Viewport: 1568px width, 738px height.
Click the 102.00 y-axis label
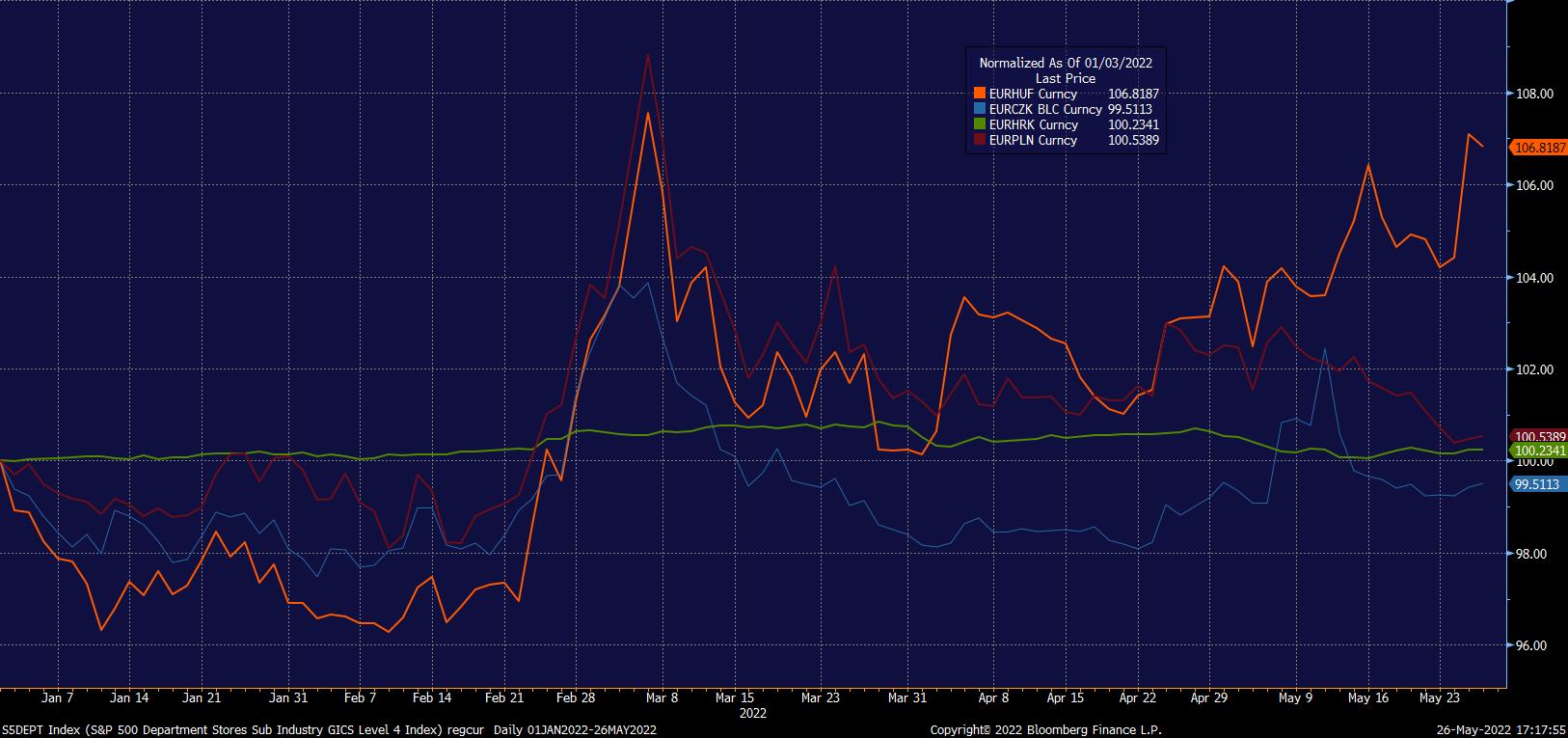coord(1536,369)
